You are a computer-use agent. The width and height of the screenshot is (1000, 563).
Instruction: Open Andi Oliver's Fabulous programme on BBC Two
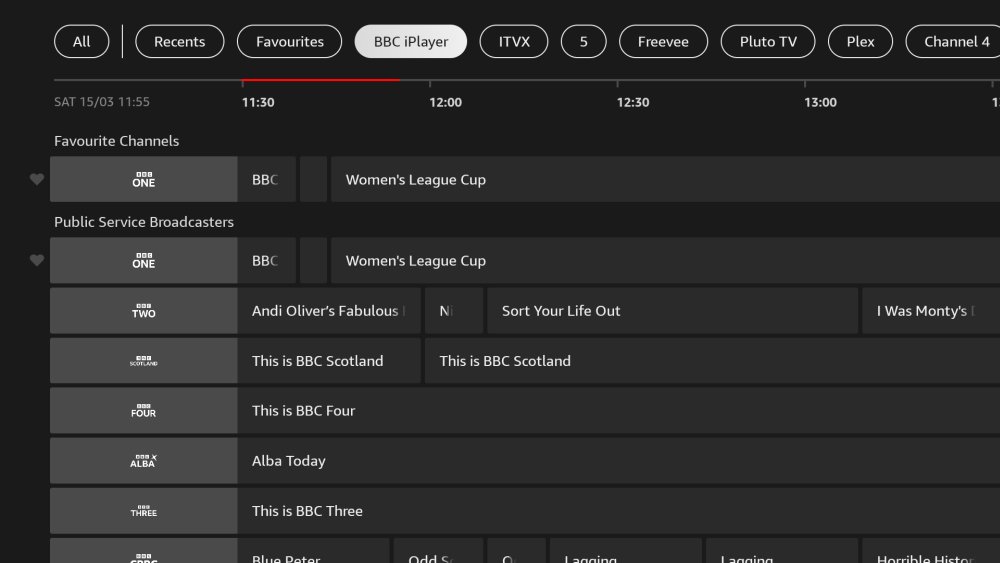[x=329, y=311]
